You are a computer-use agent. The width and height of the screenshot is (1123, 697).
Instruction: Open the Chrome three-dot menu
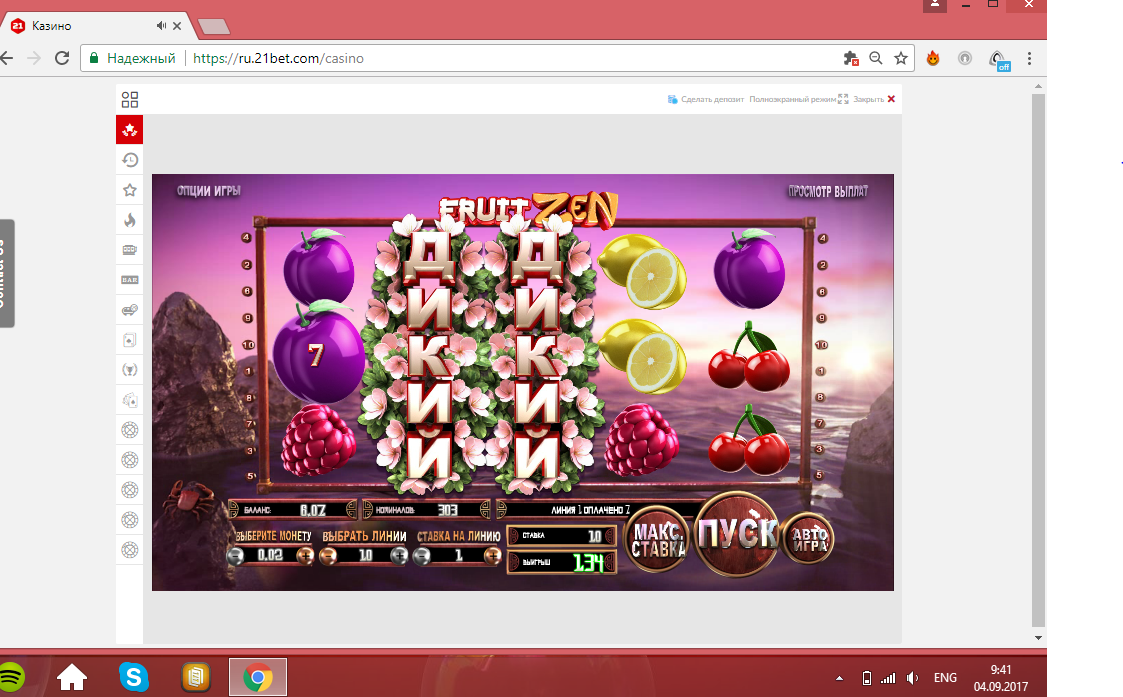[1029, 59]
